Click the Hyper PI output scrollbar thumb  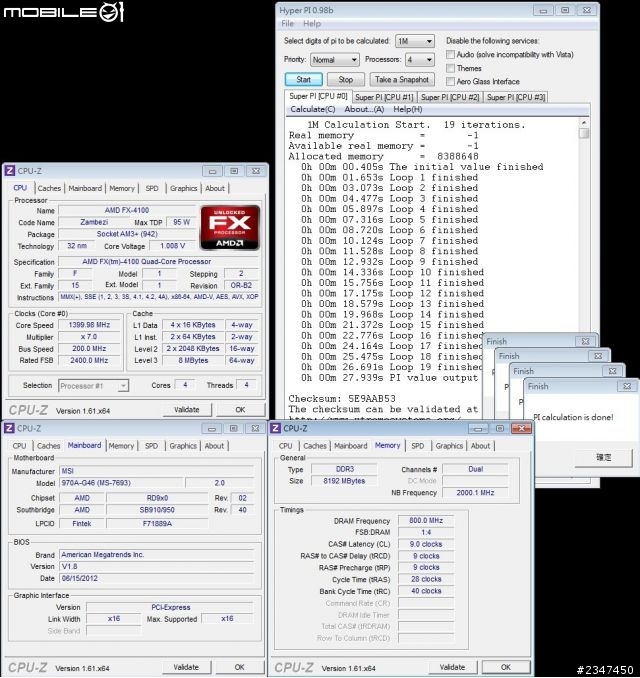(x=584, y=133)
